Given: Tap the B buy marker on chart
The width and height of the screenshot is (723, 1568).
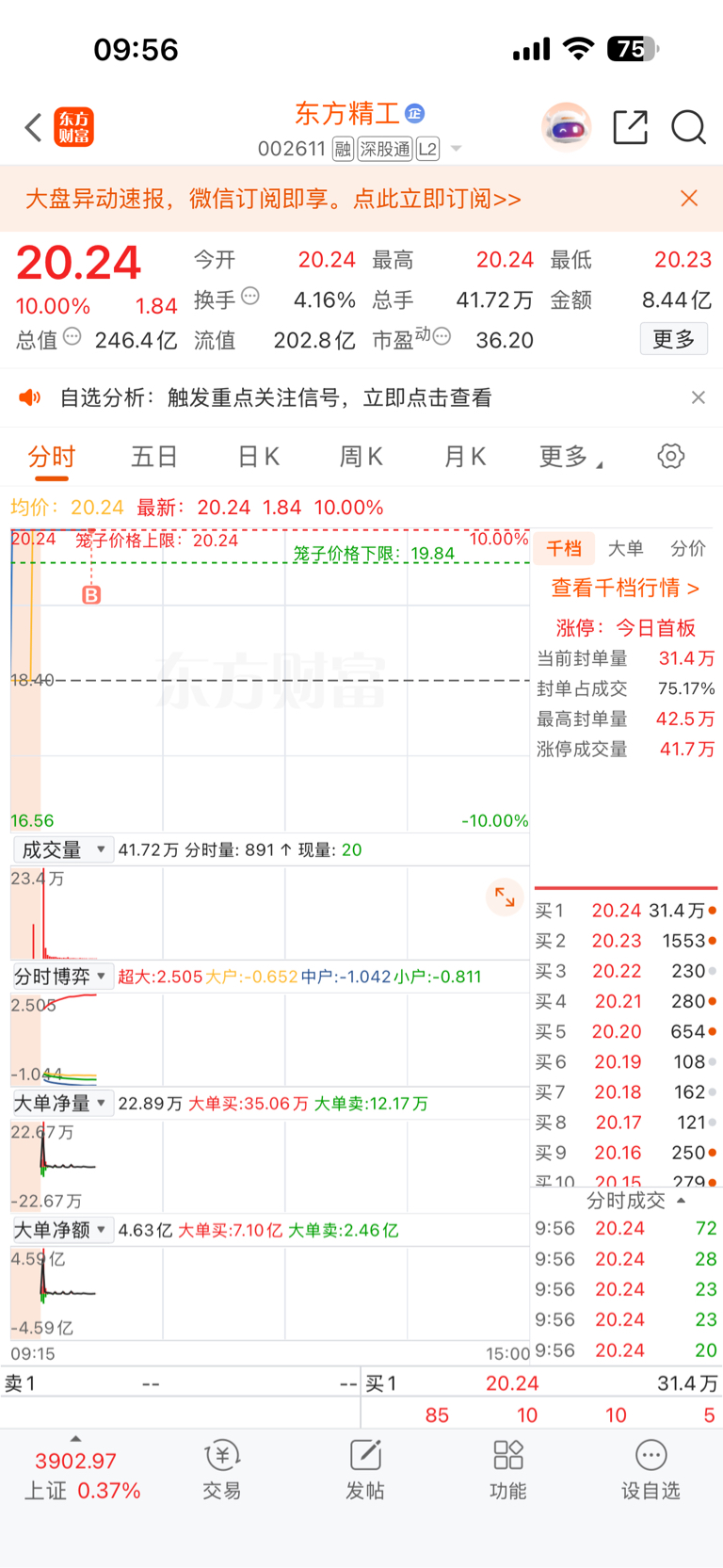Looking at the screenshot, I should pos(91,595).
